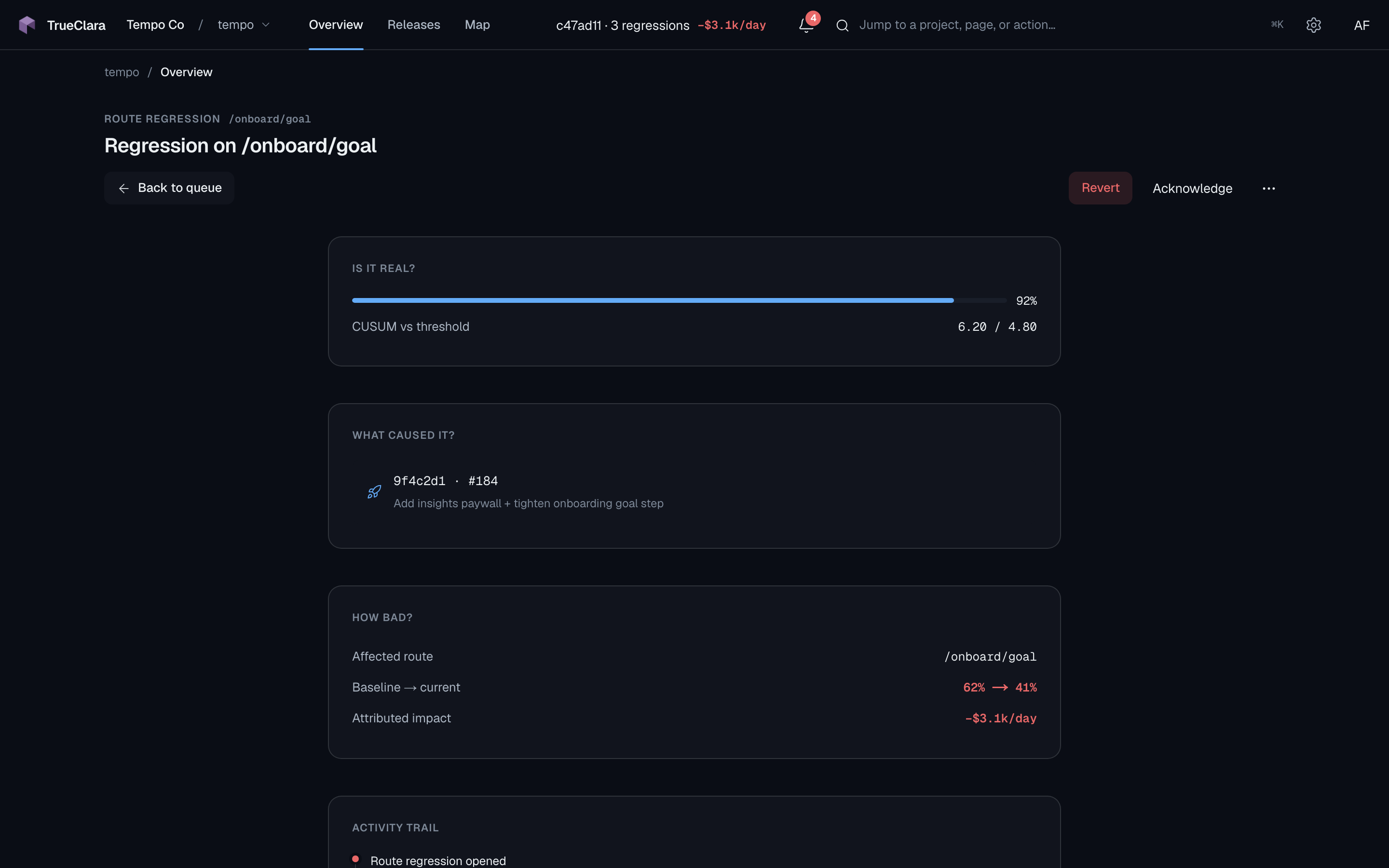Click the Acknowledge button
This screenshot has width=1389, height=868.
[1192, 188]
